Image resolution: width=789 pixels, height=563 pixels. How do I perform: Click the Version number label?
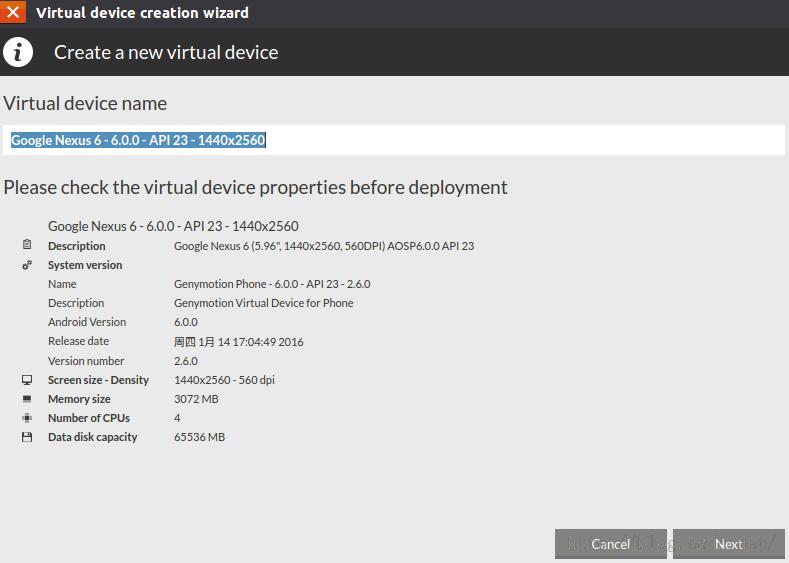point(86,361)
